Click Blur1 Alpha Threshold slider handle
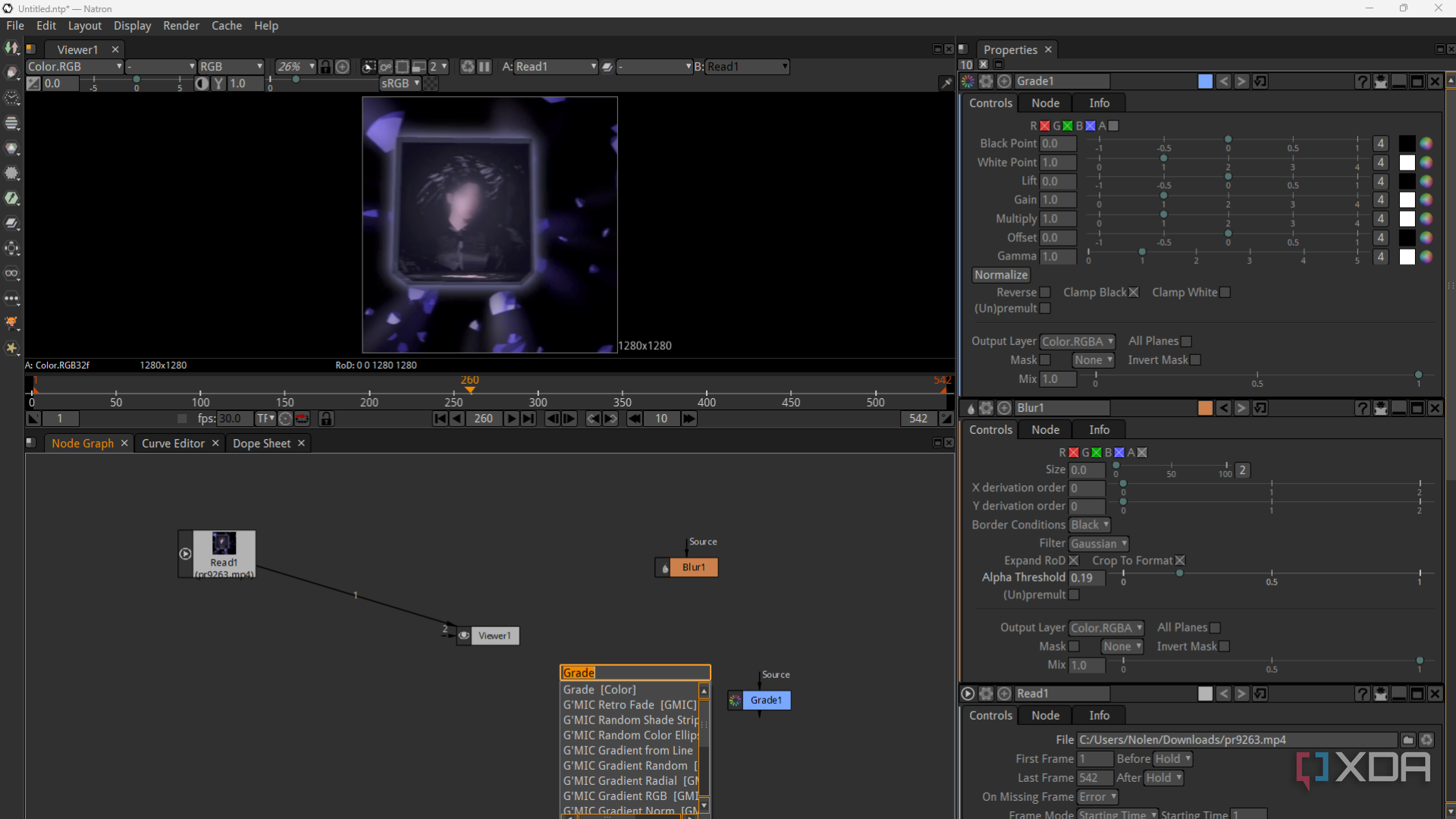The image size is (1456, 819). tap(1179, 573)
